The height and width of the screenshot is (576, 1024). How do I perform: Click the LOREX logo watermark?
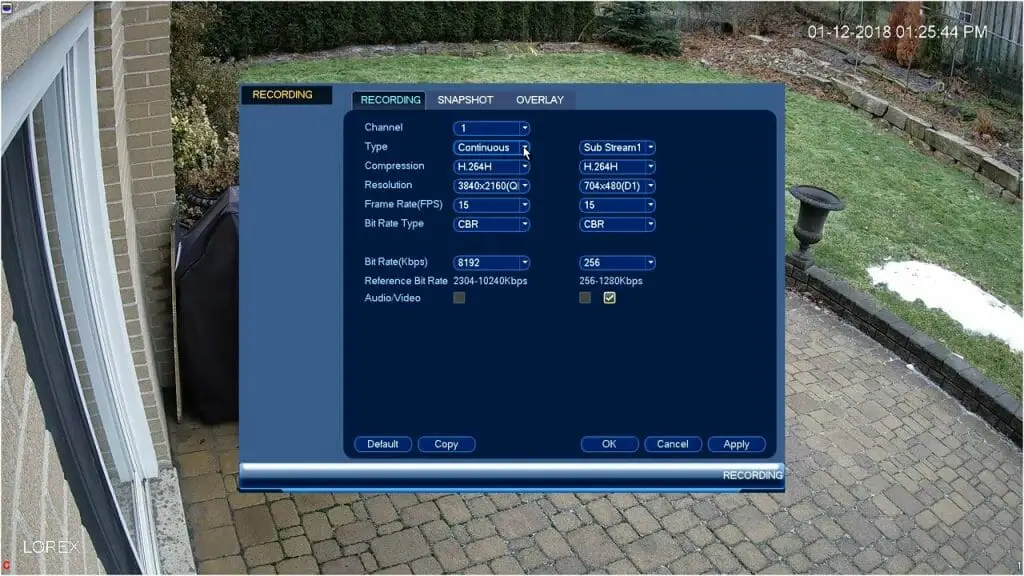(x=51, y=548)
